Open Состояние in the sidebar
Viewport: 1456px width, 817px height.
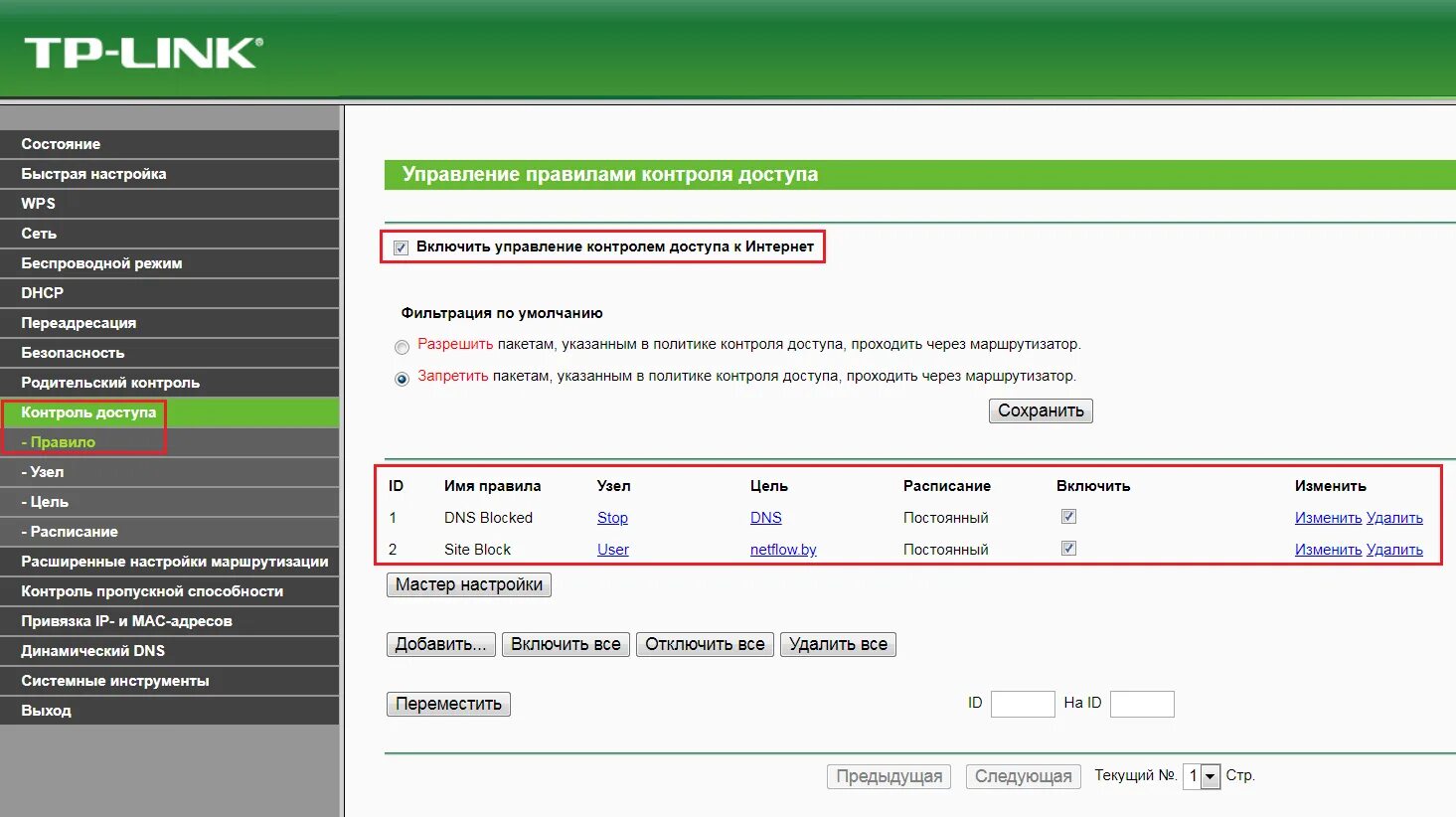pyautogui.click(x=169, y=144)
